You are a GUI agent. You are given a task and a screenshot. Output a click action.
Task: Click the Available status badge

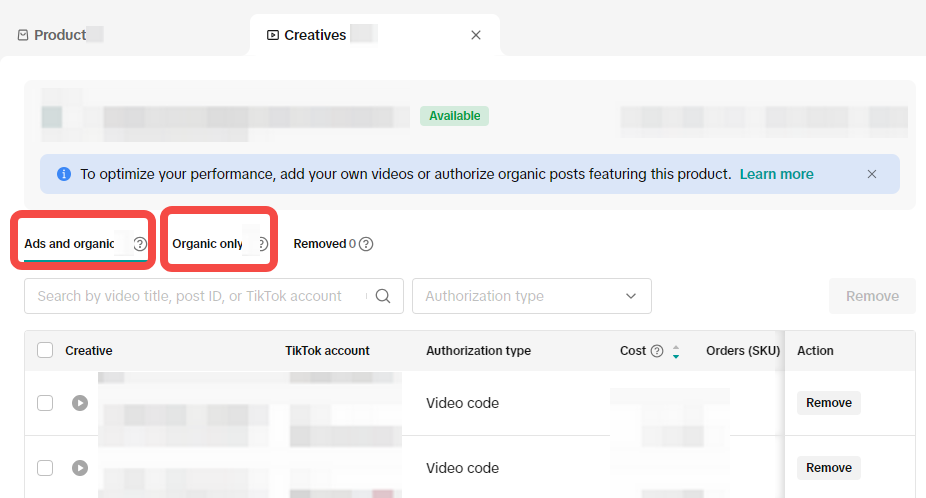pyautogui.click(x=454, y=116)
